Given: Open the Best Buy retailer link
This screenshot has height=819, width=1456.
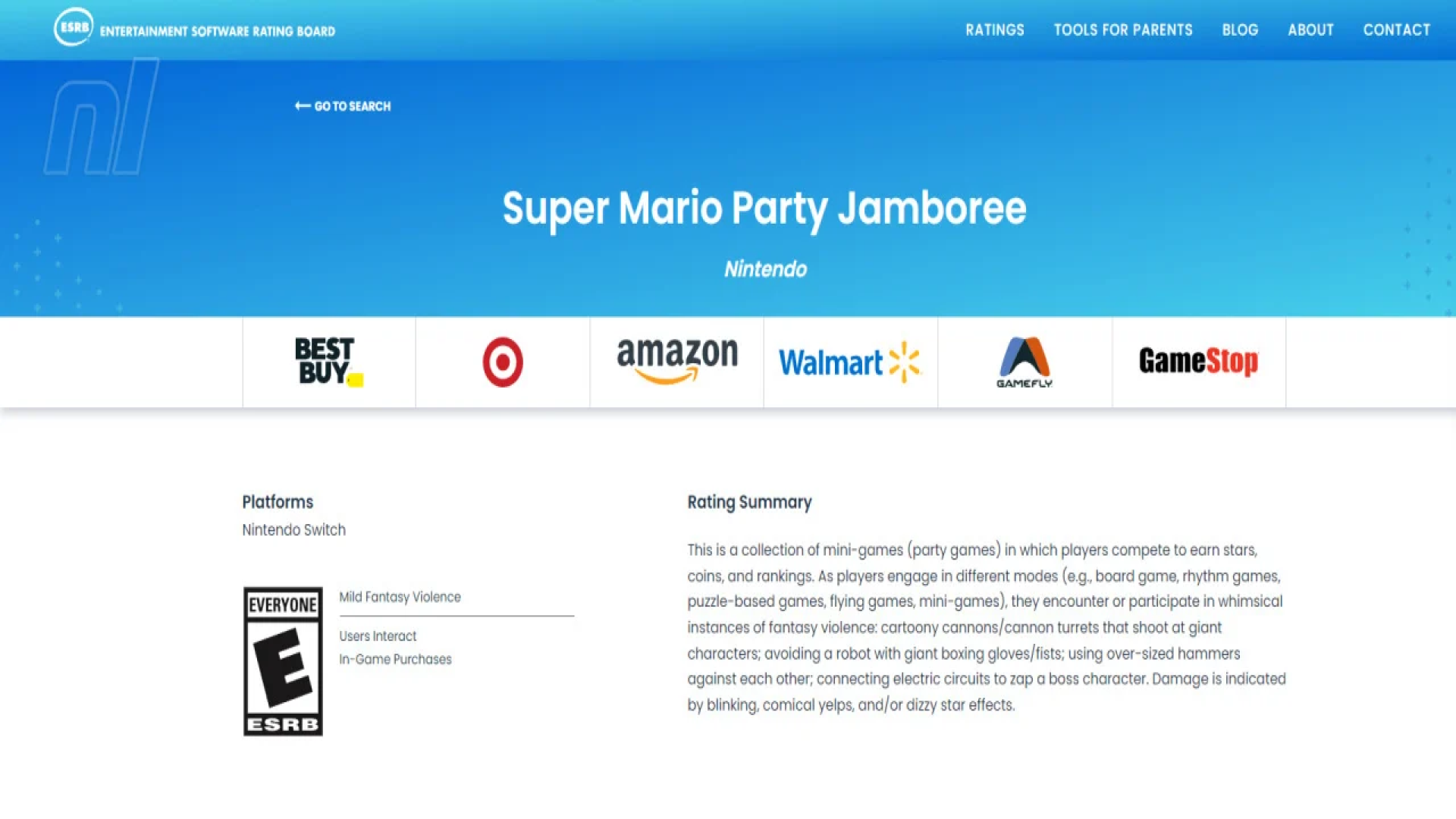Looking at the screenshot, I should point(328,362).
